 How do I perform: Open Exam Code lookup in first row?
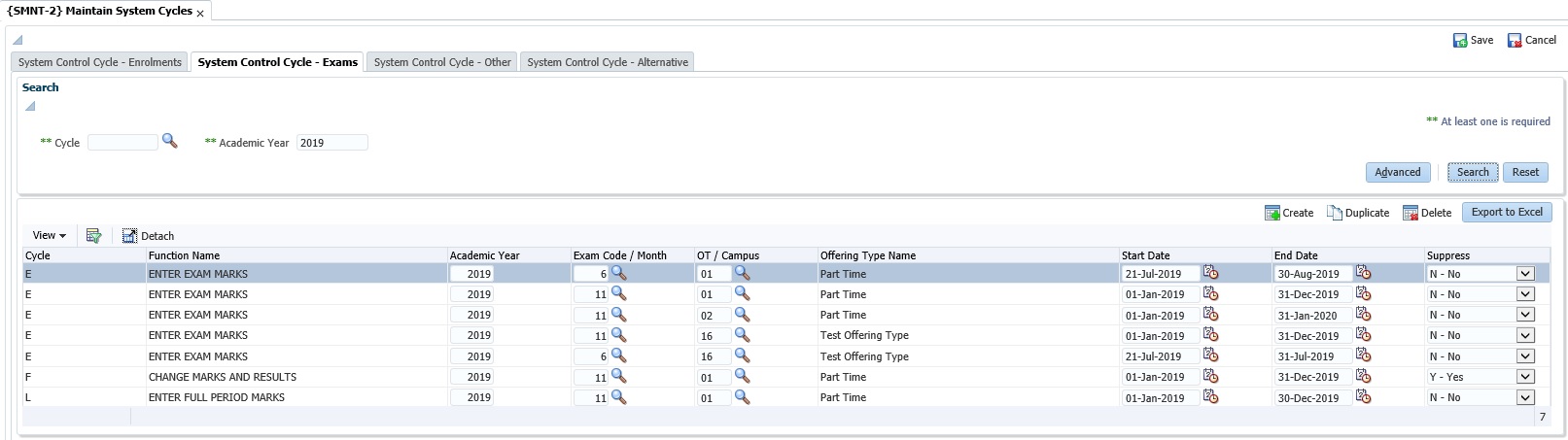tap(618, 273)
